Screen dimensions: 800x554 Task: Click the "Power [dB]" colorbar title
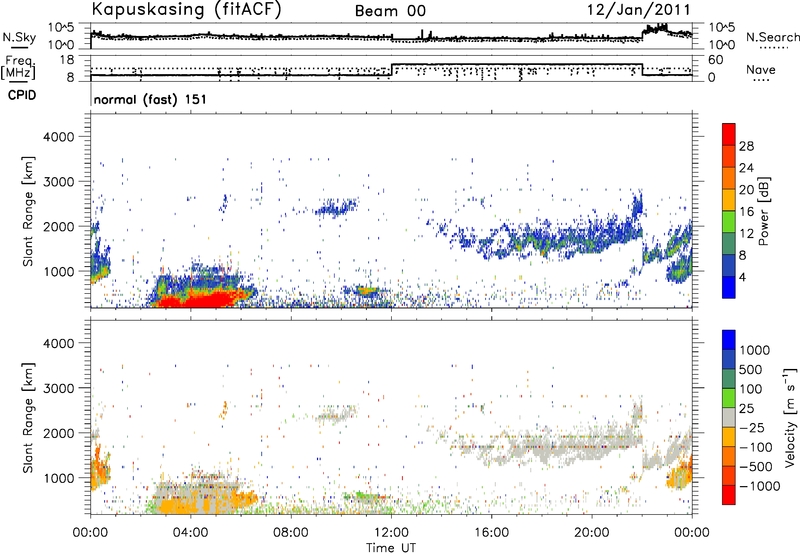763,211
